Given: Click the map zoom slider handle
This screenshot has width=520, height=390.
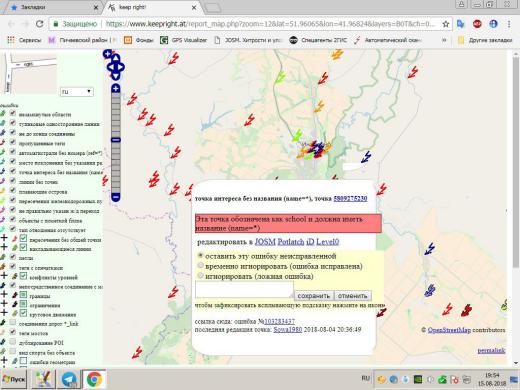Looking at the screenshot, I should [x=116, y=140].
